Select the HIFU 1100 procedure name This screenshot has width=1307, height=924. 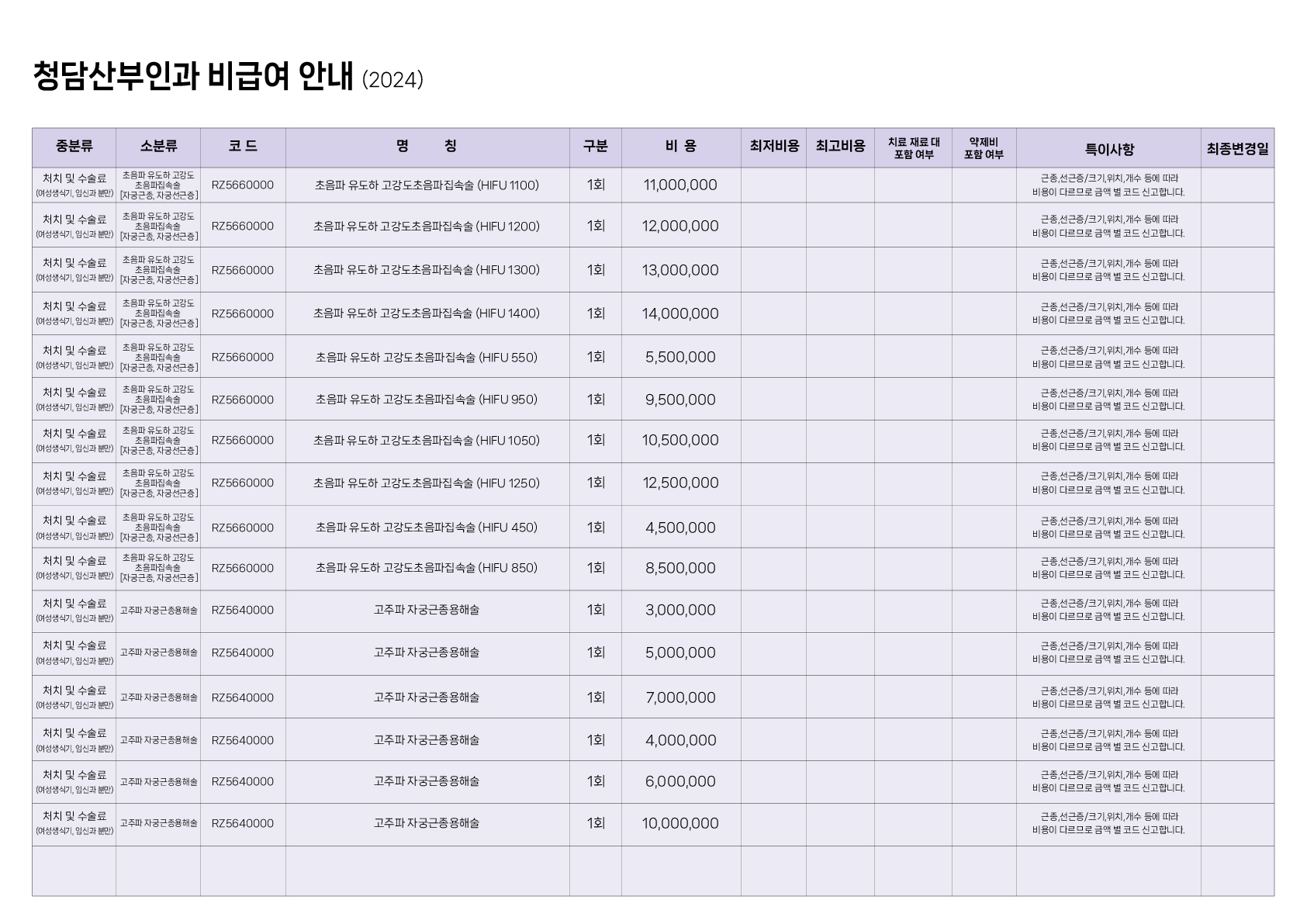(427, 185)
